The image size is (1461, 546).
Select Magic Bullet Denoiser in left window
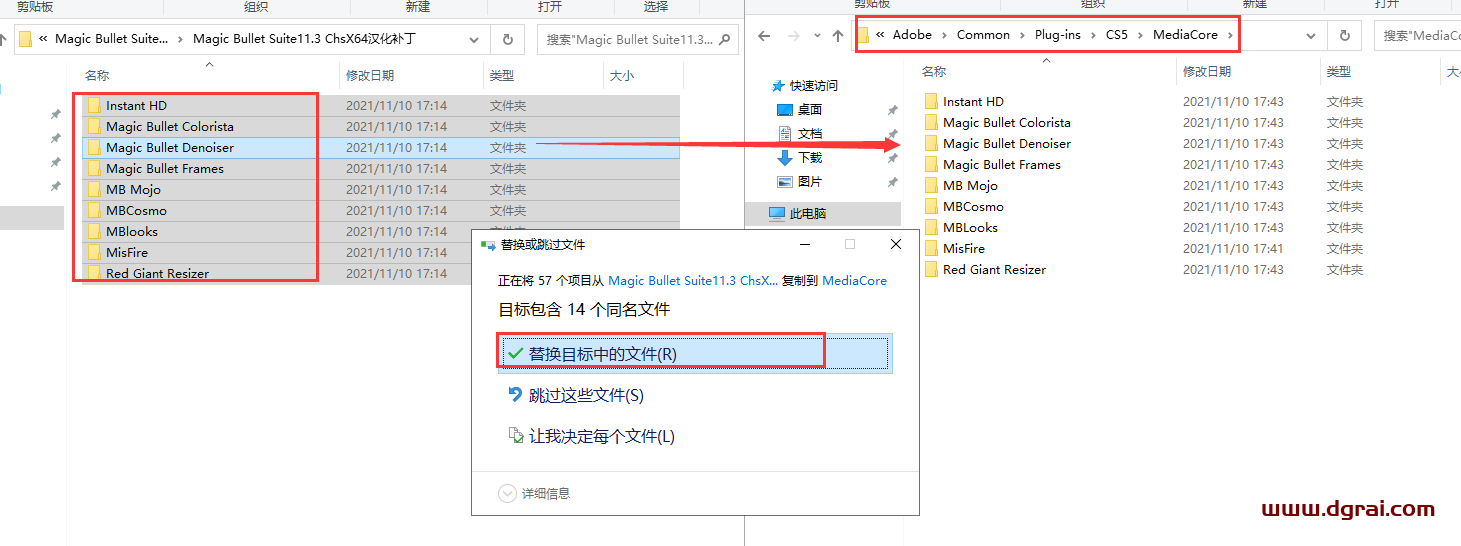pos(380,147)
